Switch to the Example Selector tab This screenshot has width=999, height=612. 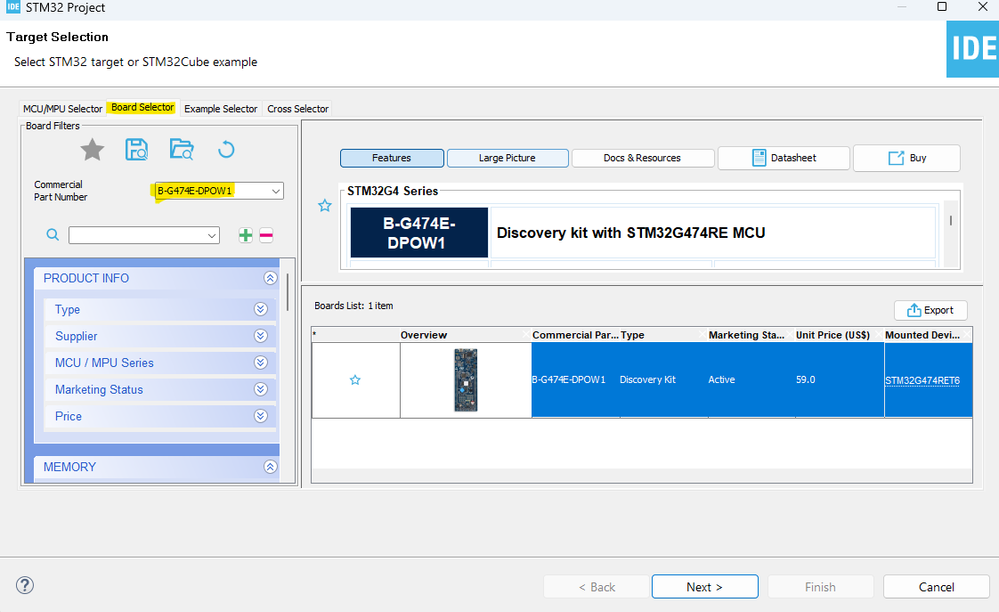coord(220,109)
